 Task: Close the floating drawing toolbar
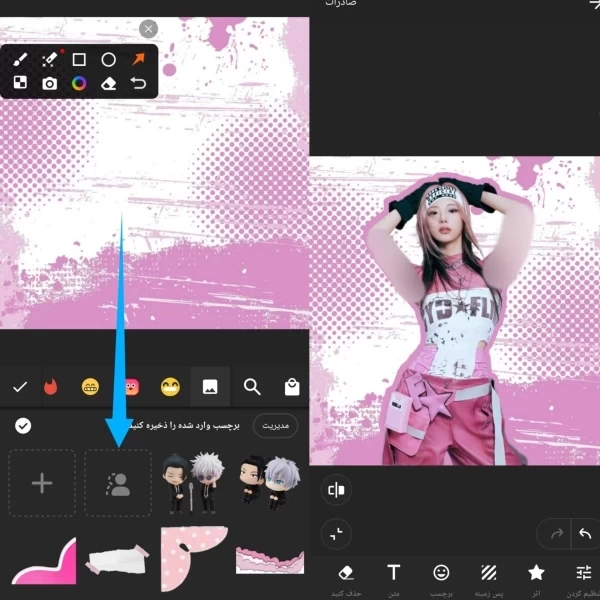[148, 29]
